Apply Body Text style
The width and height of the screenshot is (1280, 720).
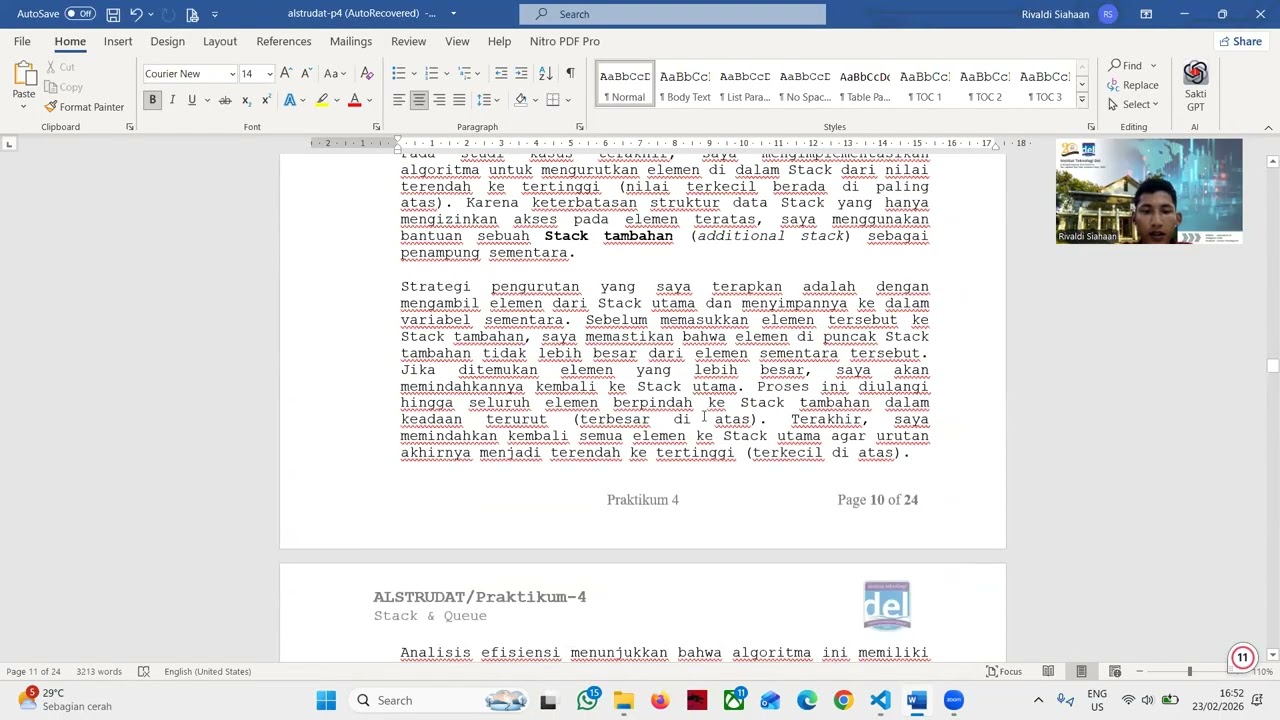click(685, 85)
